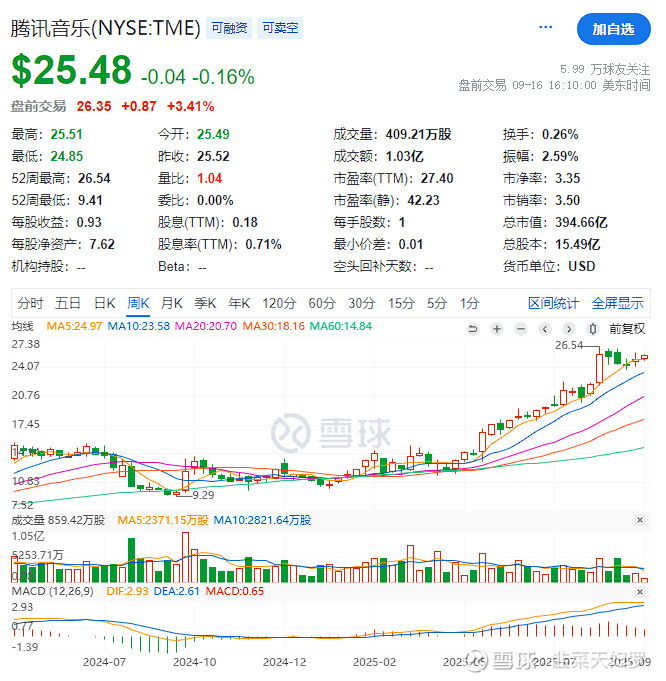Click the 52周最高 value 26.54
This screenshot has height=681, width=666.
point(94,178)
